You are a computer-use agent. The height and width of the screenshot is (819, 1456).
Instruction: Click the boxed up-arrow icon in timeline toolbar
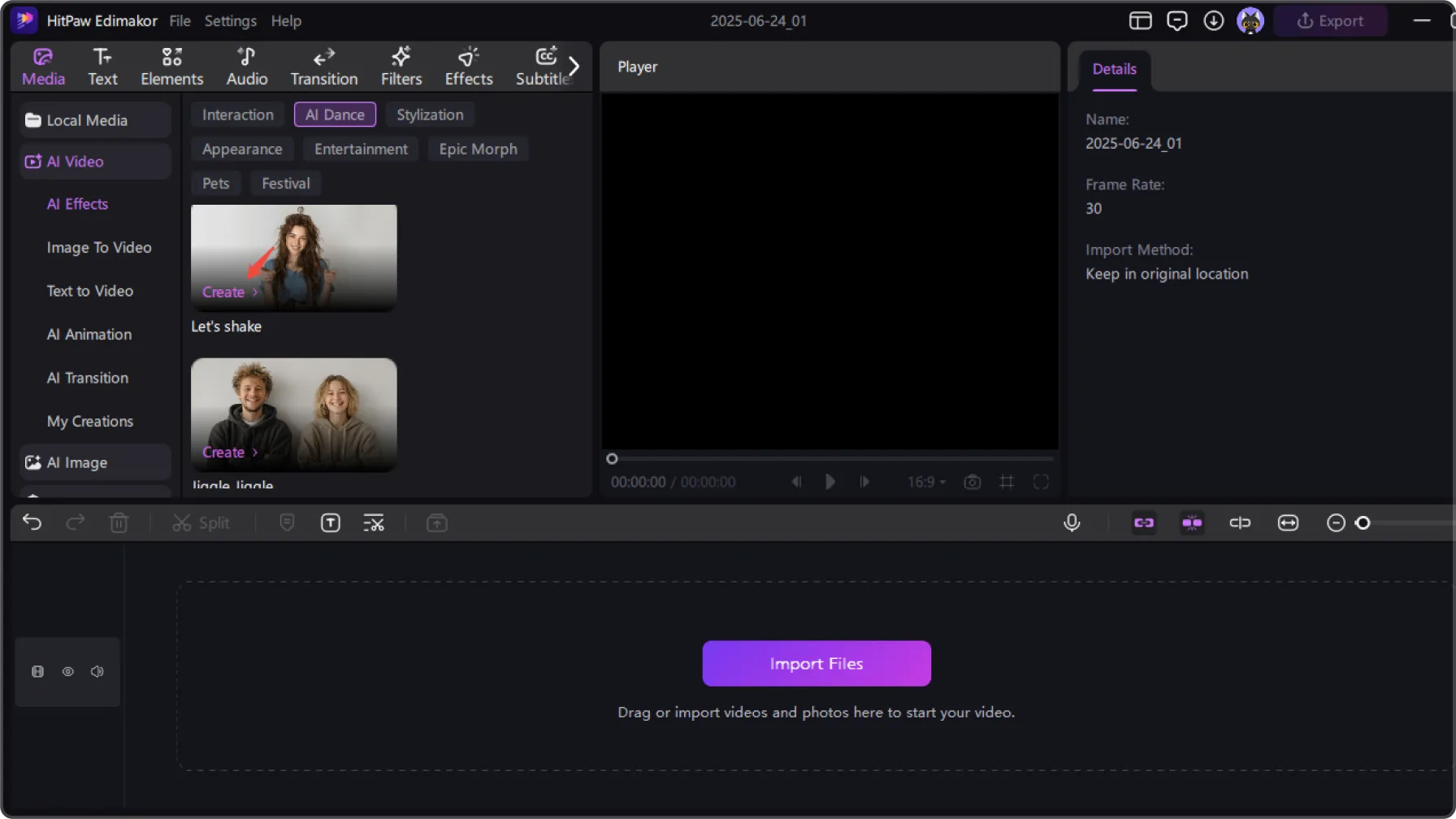coord(437,522)
